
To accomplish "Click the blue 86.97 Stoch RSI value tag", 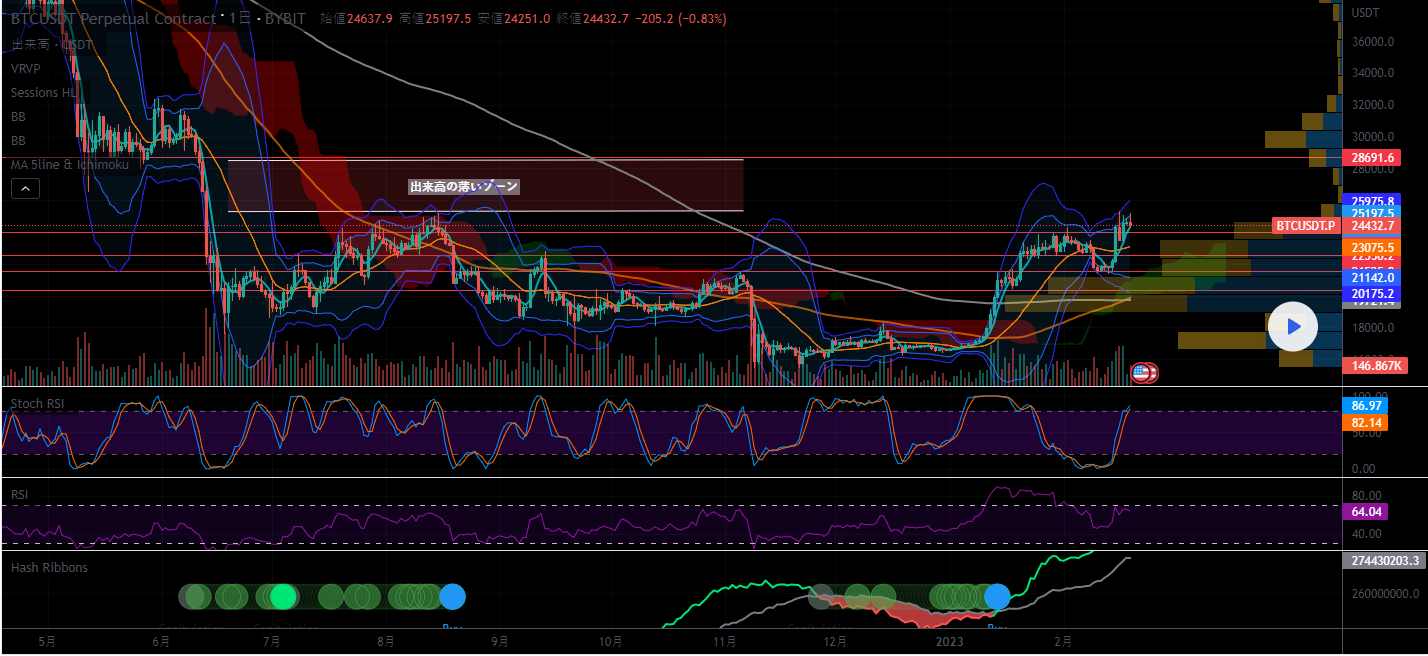I will click(x=1365, y=407).
